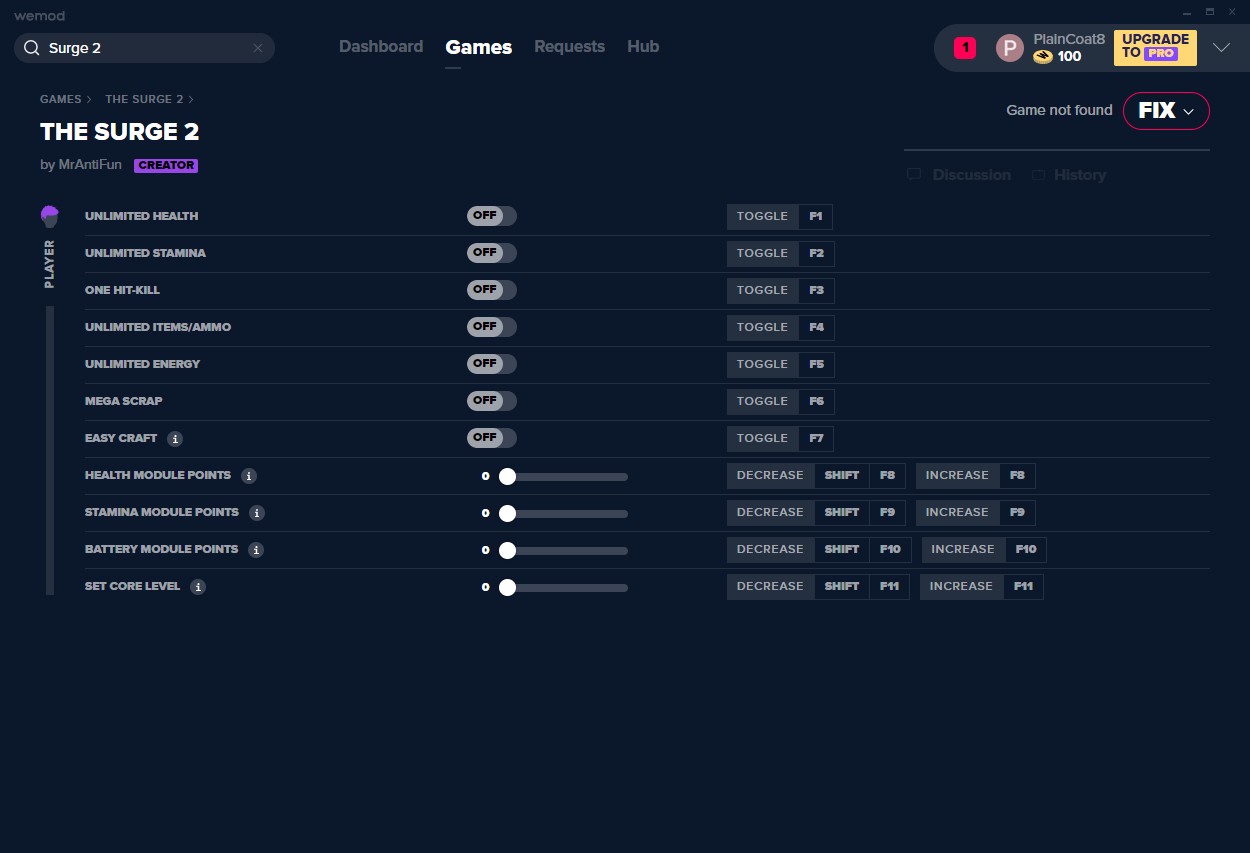Show Health Module Points info icon
Image resolution: width=1250 pixels, height=853 pixels.
249,476
